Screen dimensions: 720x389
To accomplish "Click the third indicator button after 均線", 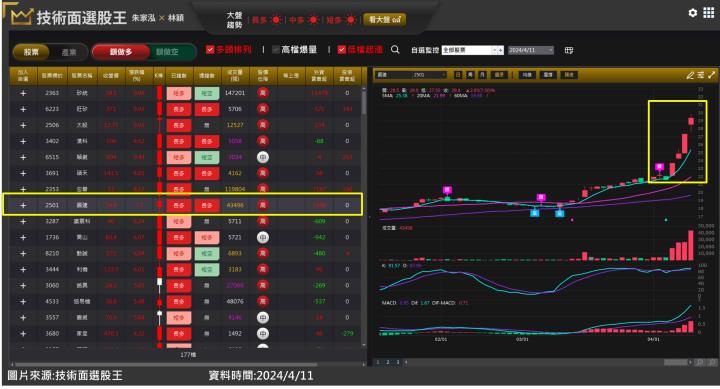I will pos(568,75).
